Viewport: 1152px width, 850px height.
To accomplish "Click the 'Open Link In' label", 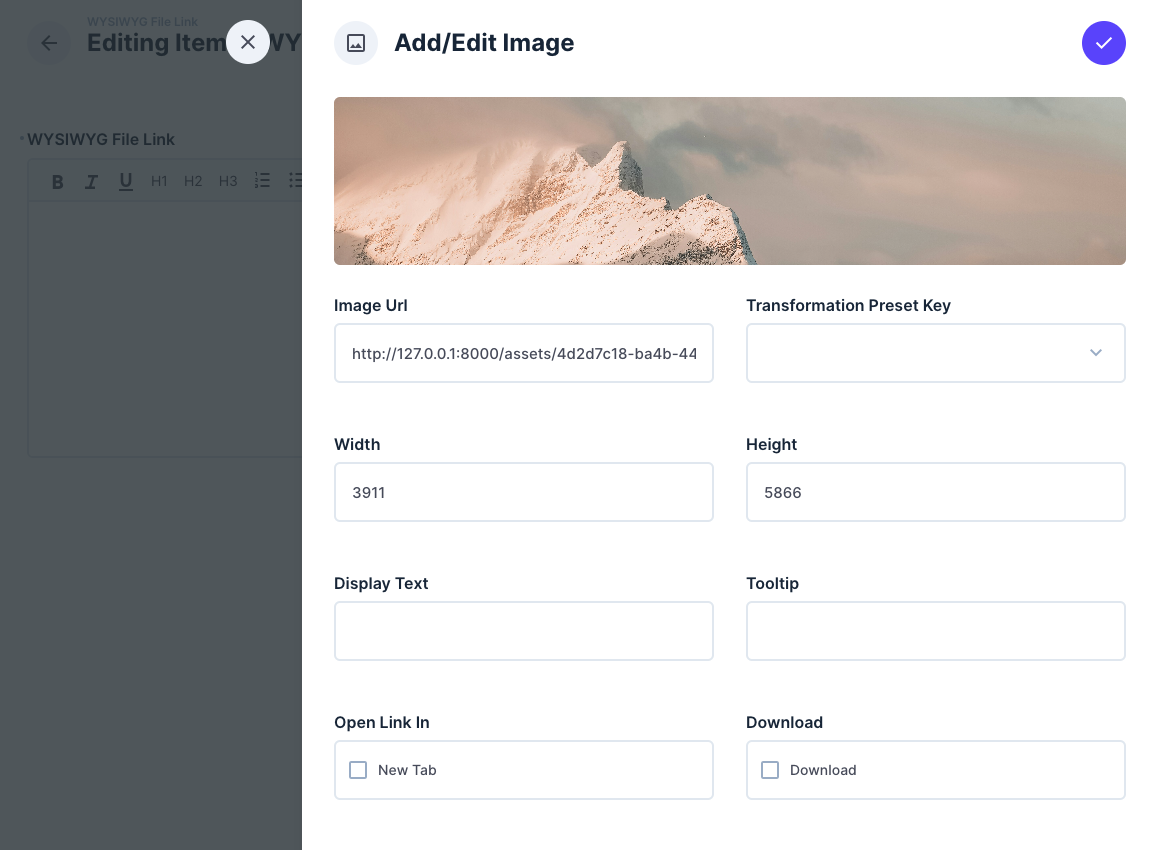I will [x=381, y=722].
